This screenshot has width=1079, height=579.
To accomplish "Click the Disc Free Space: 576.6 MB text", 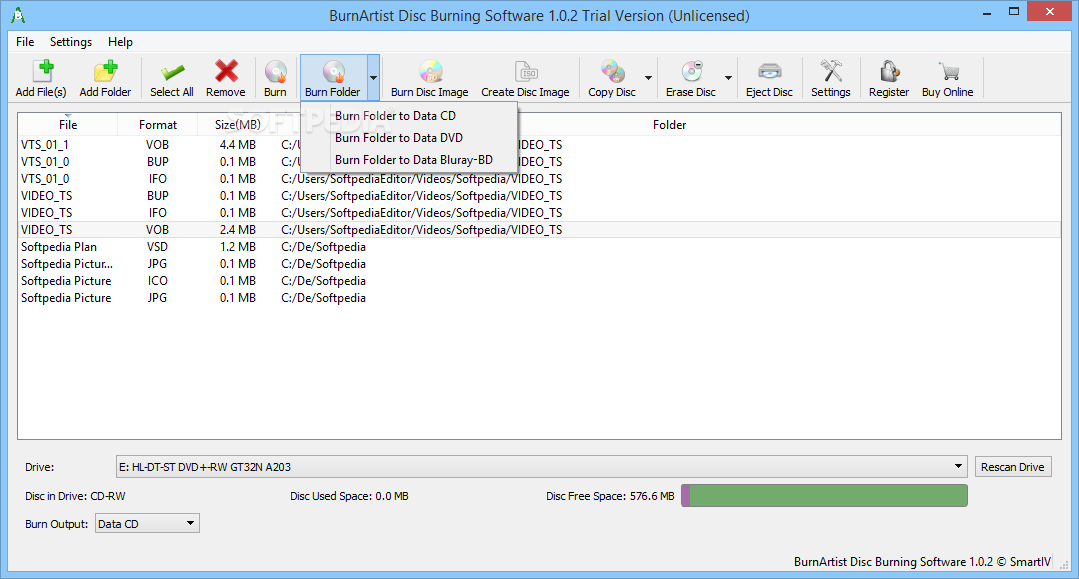I will tap(610, 496).
